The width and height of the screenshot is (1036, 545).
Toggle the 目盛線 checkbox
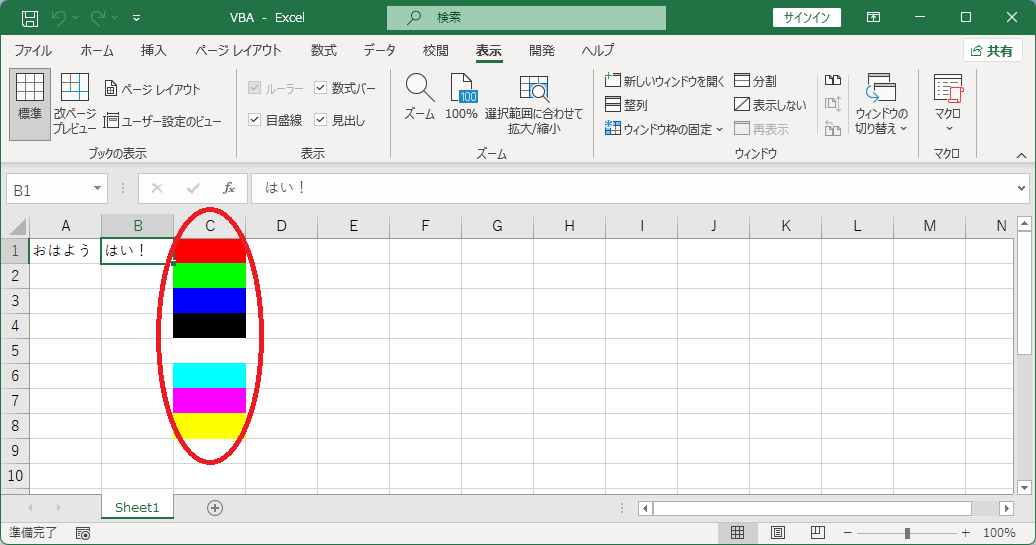(254, 120)
